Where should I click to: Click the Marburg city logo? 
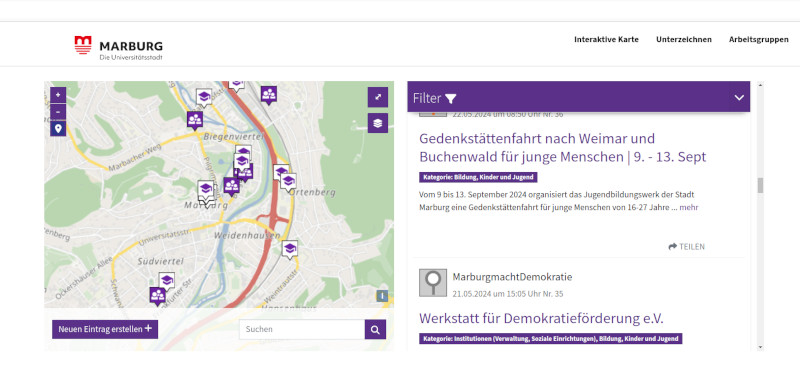click(x=118, y=48)
